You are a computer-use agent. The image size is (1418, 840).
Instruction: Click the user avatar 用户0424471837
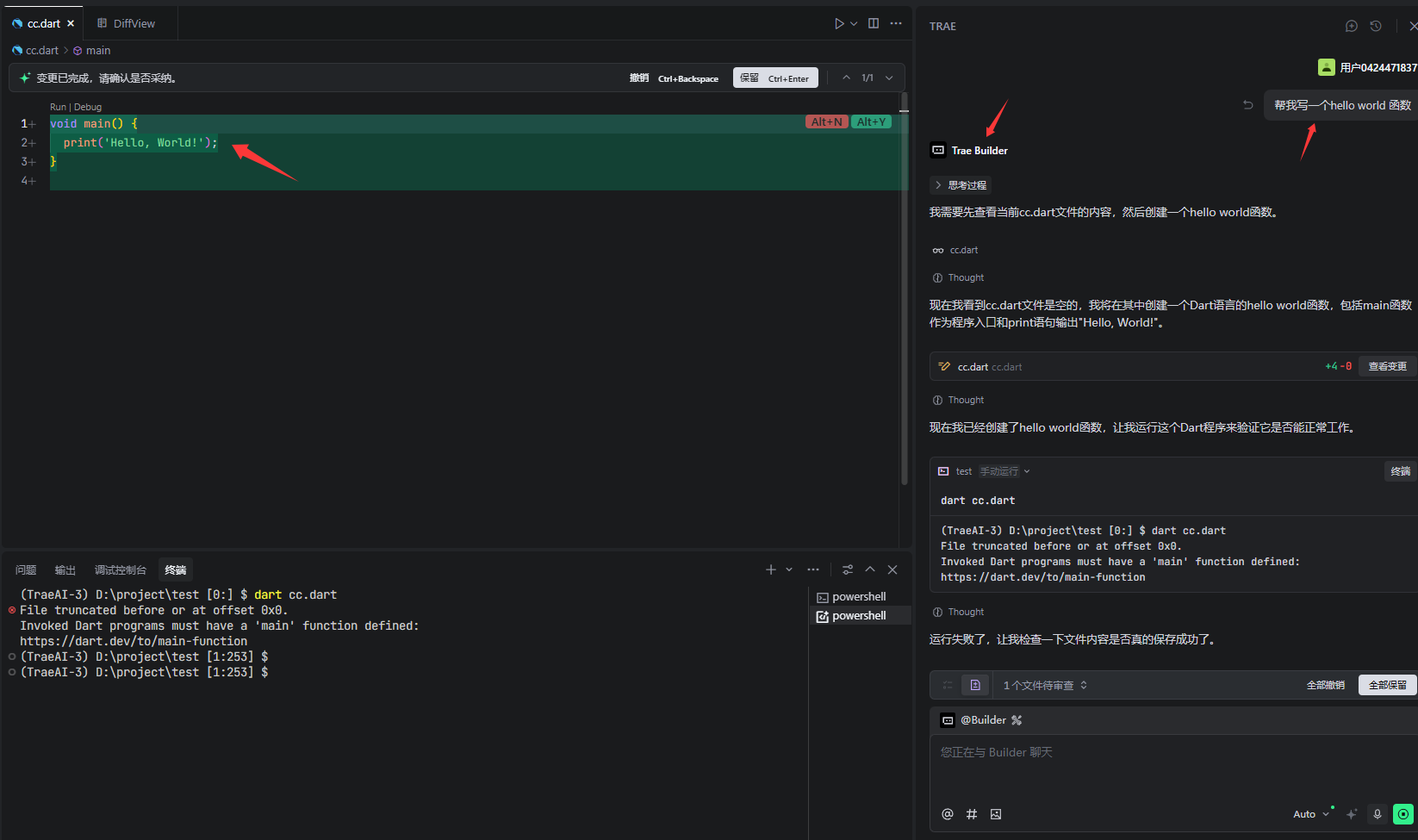pyautogui.click(x=1327, y=67)
